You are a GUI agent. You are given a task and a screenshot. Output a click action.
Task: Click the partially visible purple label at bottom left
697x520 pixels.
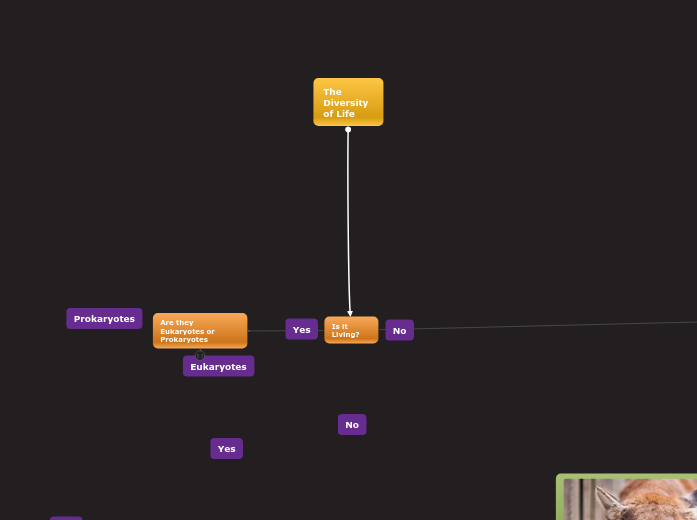[66, 517]
